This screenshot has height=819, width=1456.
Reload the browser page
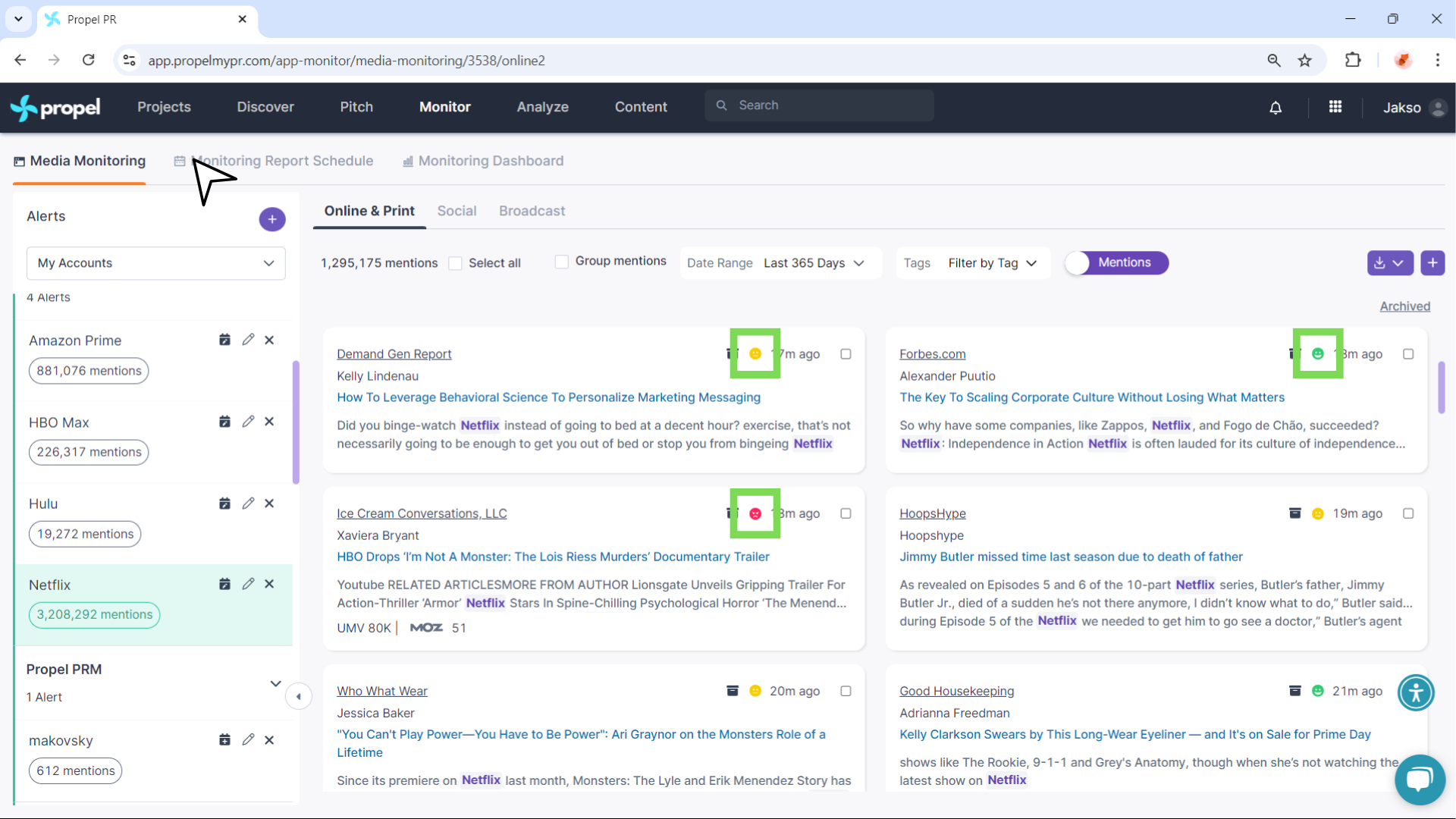point(89,60)
